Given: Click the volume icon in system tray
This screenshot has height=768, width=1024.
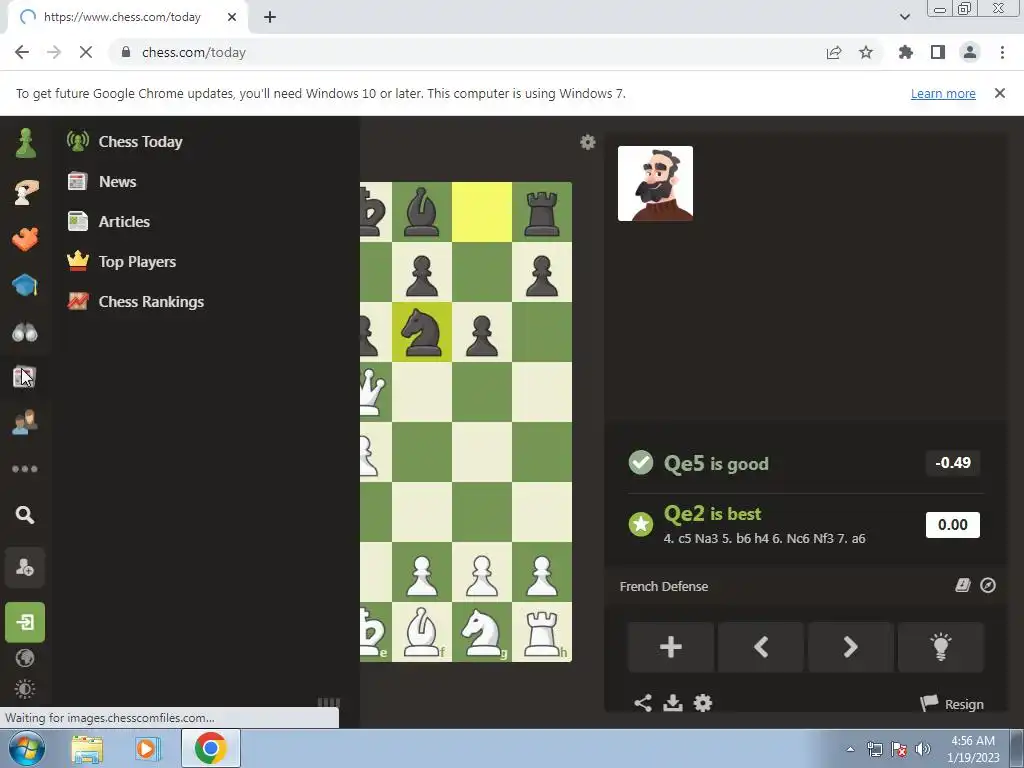Looking at the screenshot, I should coord(923,749).
